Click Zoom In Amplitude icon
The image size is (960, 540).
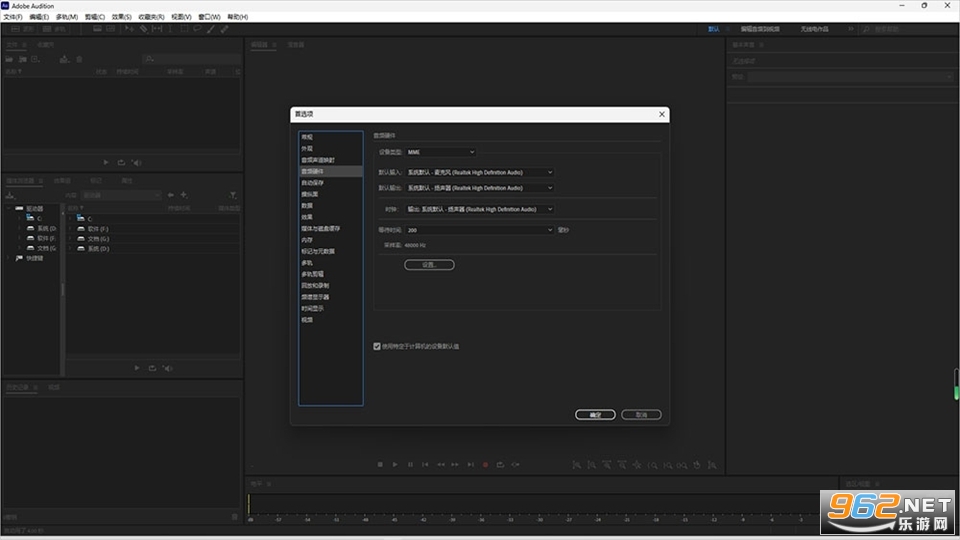coord(577,465)
